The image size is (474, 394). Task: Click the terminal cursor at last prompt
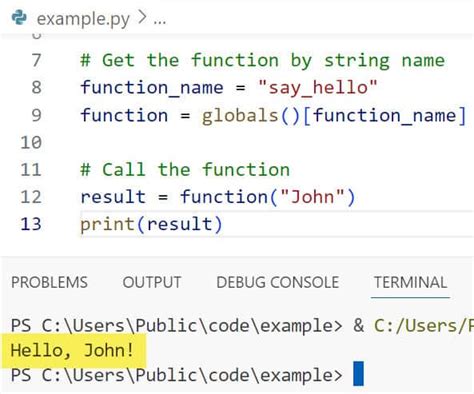358,373
